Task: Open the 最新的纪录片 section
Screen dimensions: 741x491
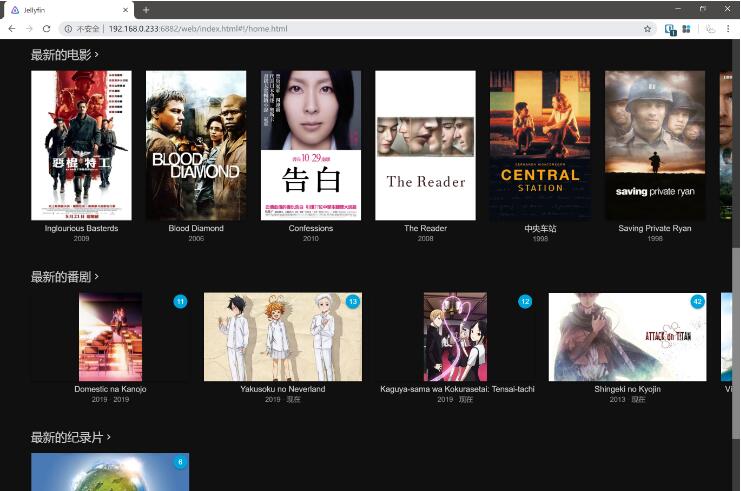Action: click(x=70, y=438)
